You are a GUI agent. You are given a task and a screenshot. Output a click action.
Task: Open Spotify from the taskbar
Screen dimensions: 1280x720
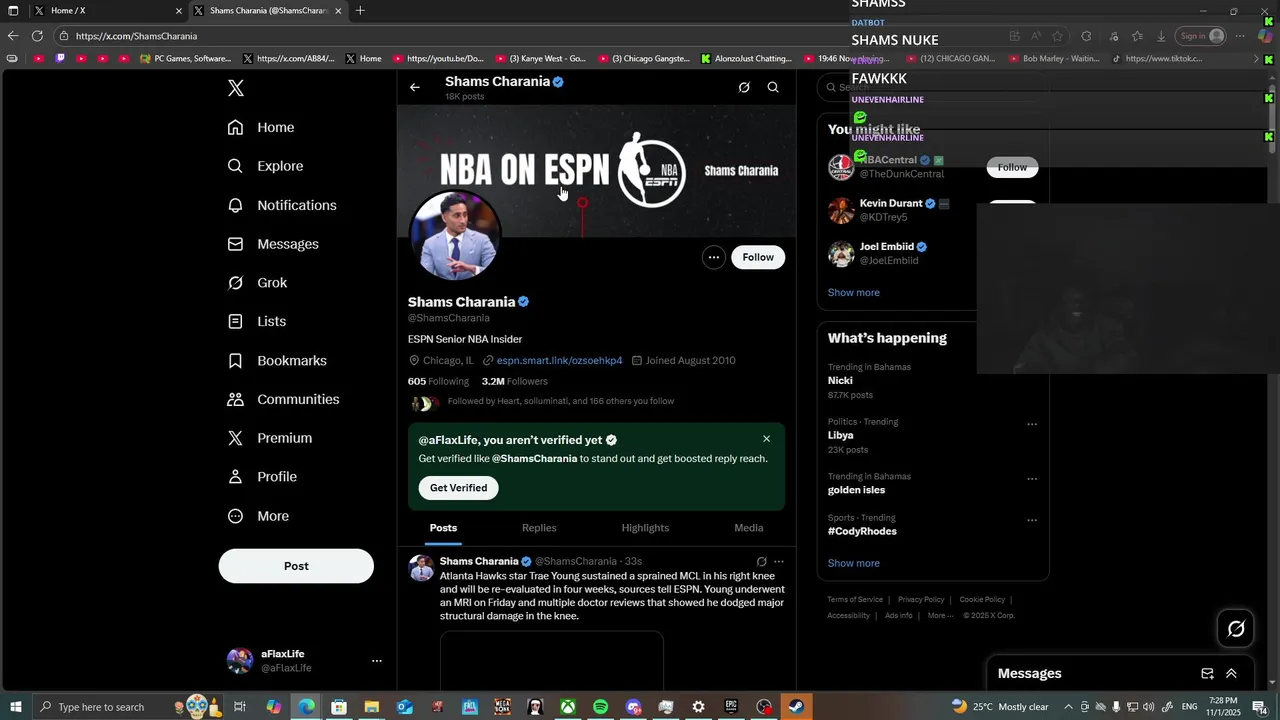click(x=600, y=707)
